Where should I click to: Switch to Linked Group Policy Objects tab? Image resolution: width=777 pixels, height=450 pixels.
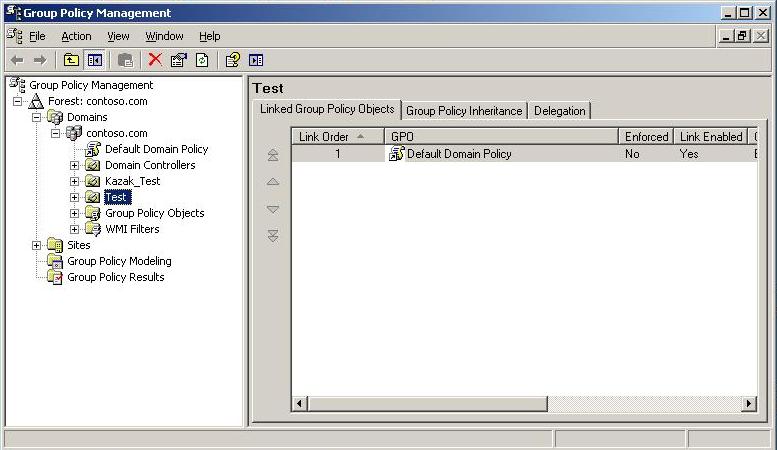(x=327, y=109)
